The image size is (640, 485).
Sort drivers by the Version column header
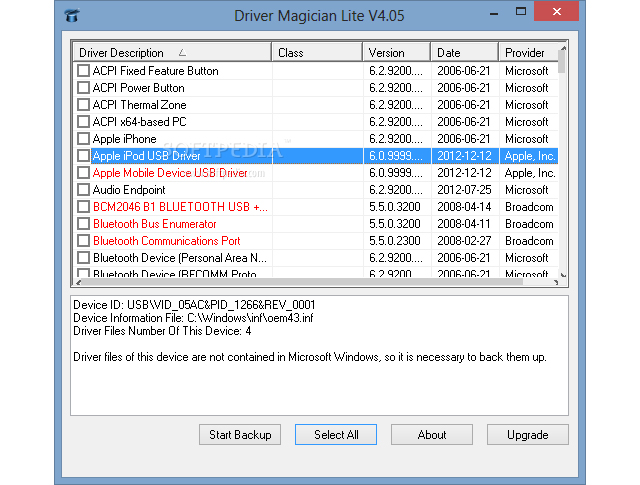click(x=395, y=52)
